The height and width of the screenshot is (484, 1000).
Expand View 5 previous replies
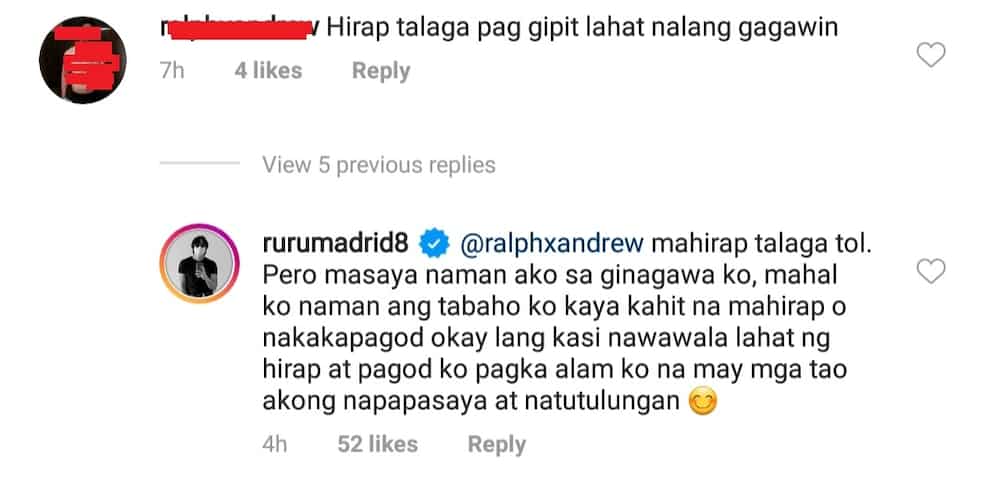(x=379, y=165)
